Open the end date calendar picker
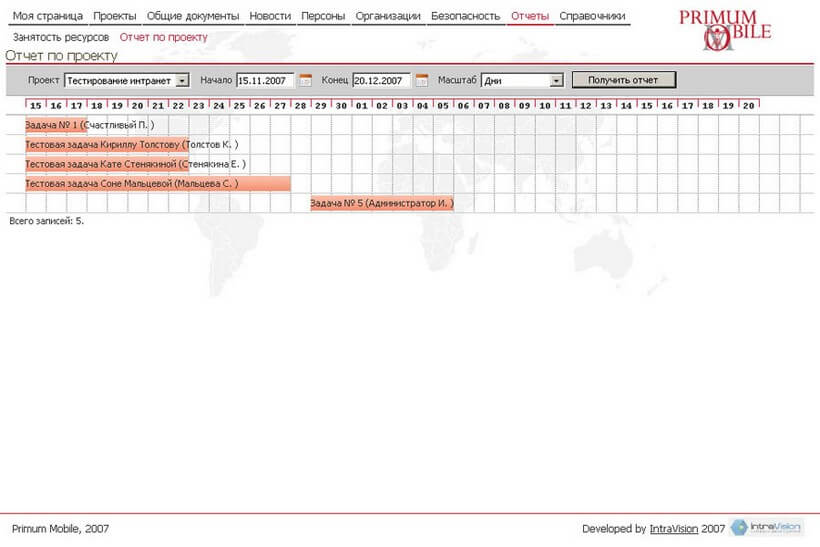 pos(422,80)
